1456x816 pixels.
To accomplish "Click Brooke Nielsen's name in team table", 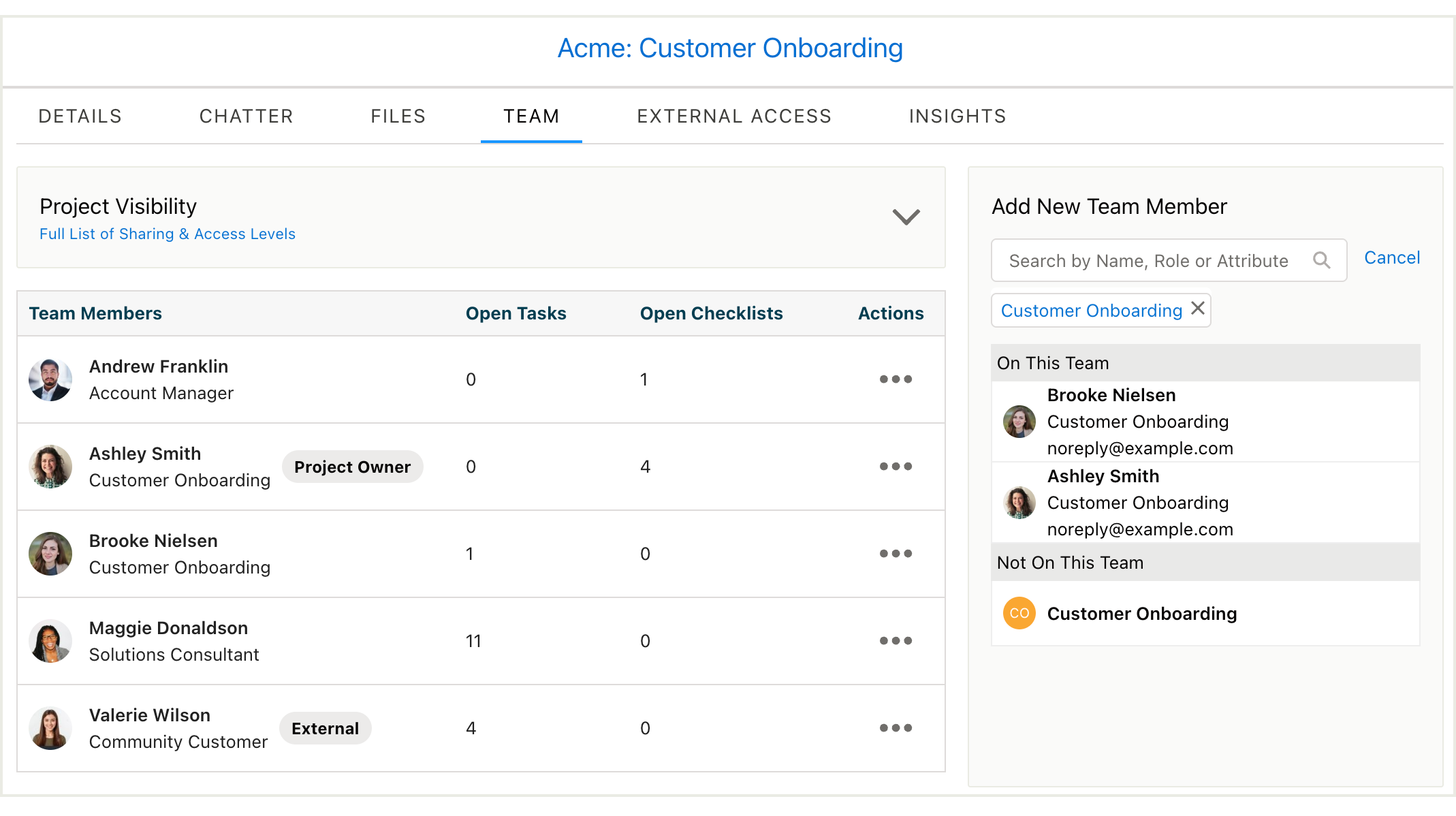I will coord(153,541).
